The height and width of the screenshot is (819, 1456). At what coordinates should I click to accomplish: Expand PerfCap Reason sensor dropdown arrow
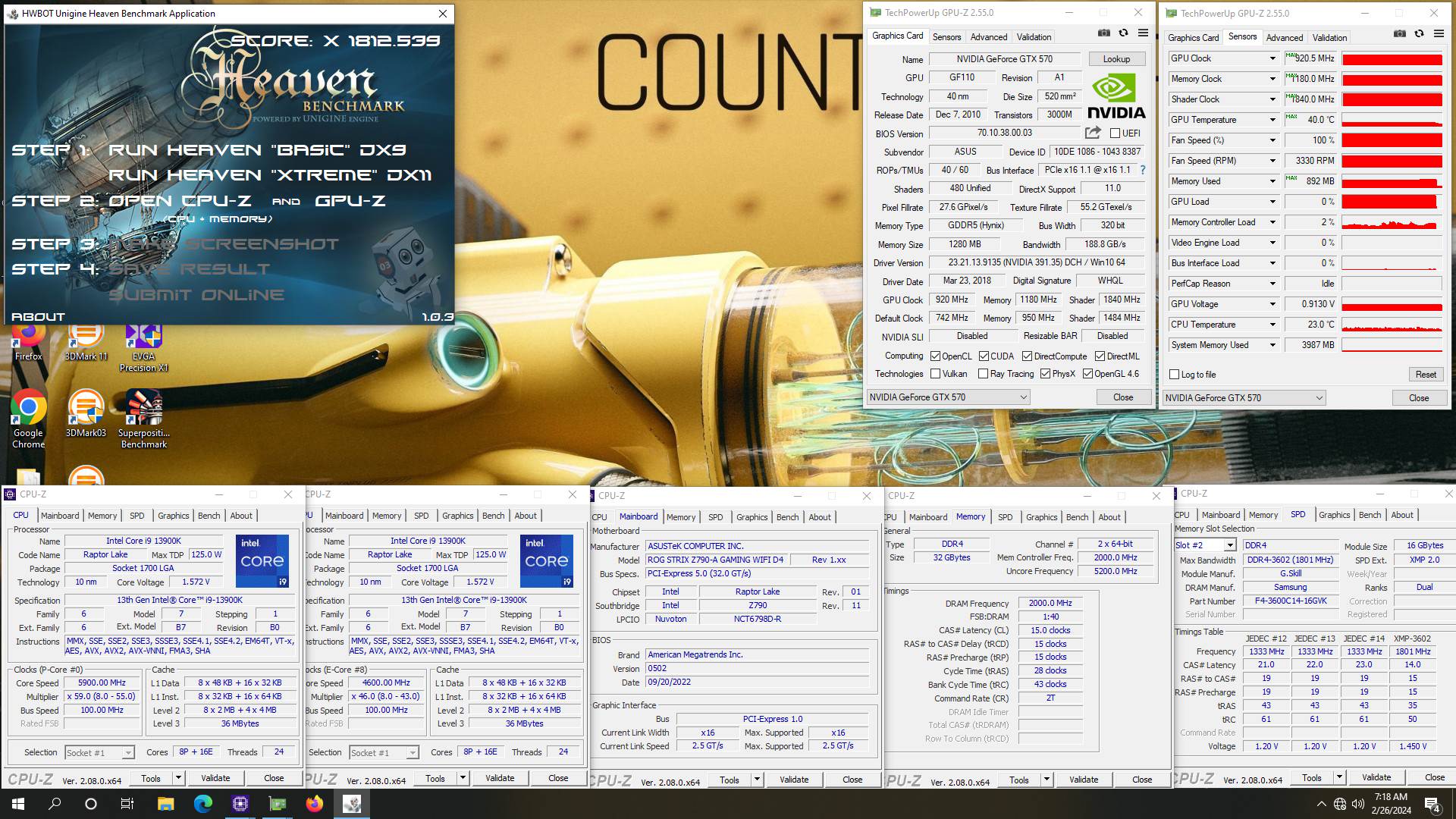[x=1272, y=284]
